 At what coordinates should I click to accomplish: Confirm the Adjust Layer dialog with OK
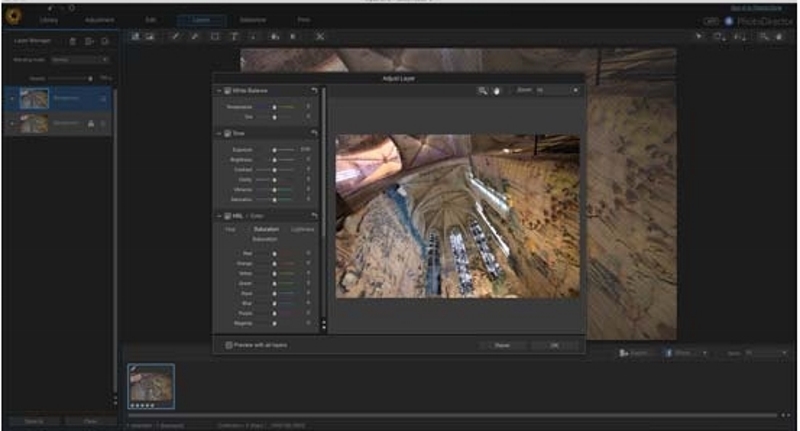555,345
